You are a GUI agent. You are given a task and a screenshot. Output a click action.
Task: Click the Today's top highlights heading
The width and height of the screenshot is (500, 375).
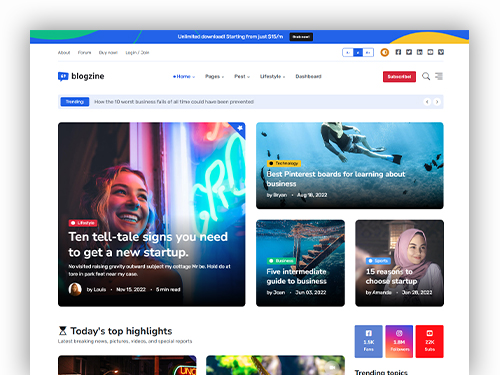click(121, 331)
